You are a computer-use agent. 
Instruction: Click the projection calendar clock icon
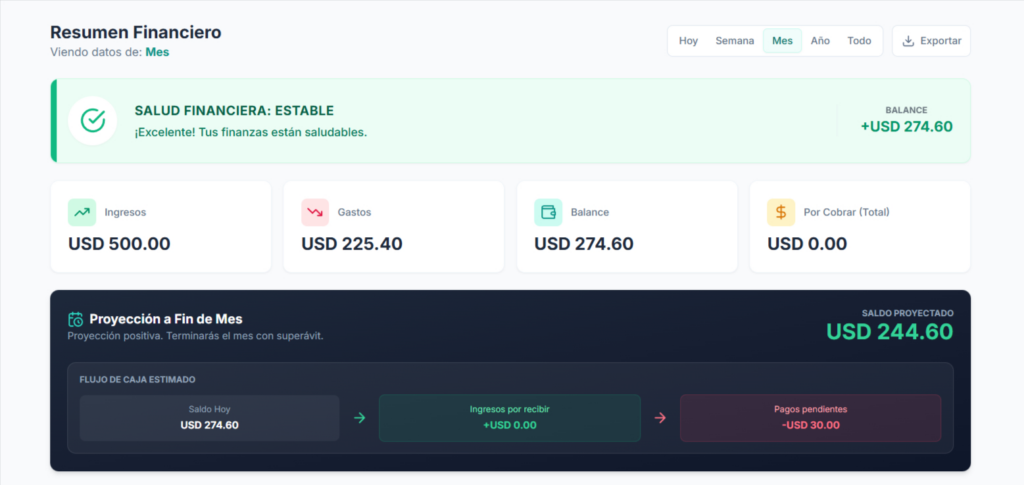[76, 319]
